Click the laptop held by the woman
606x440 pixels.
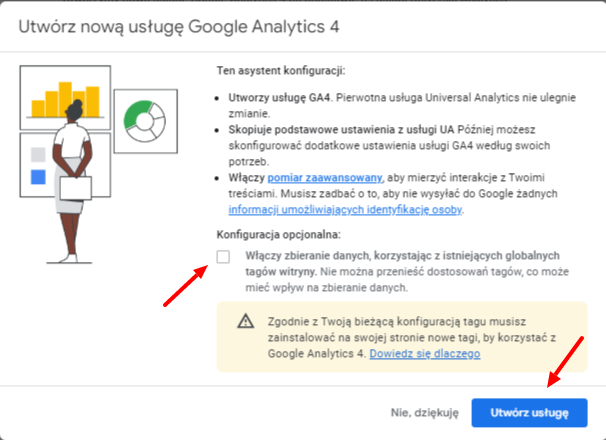tap(75, 188)
